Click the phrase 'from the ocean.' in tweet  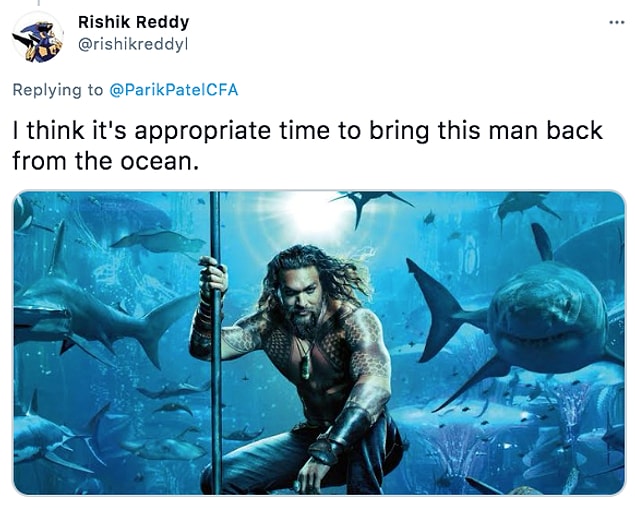point(106,161)
